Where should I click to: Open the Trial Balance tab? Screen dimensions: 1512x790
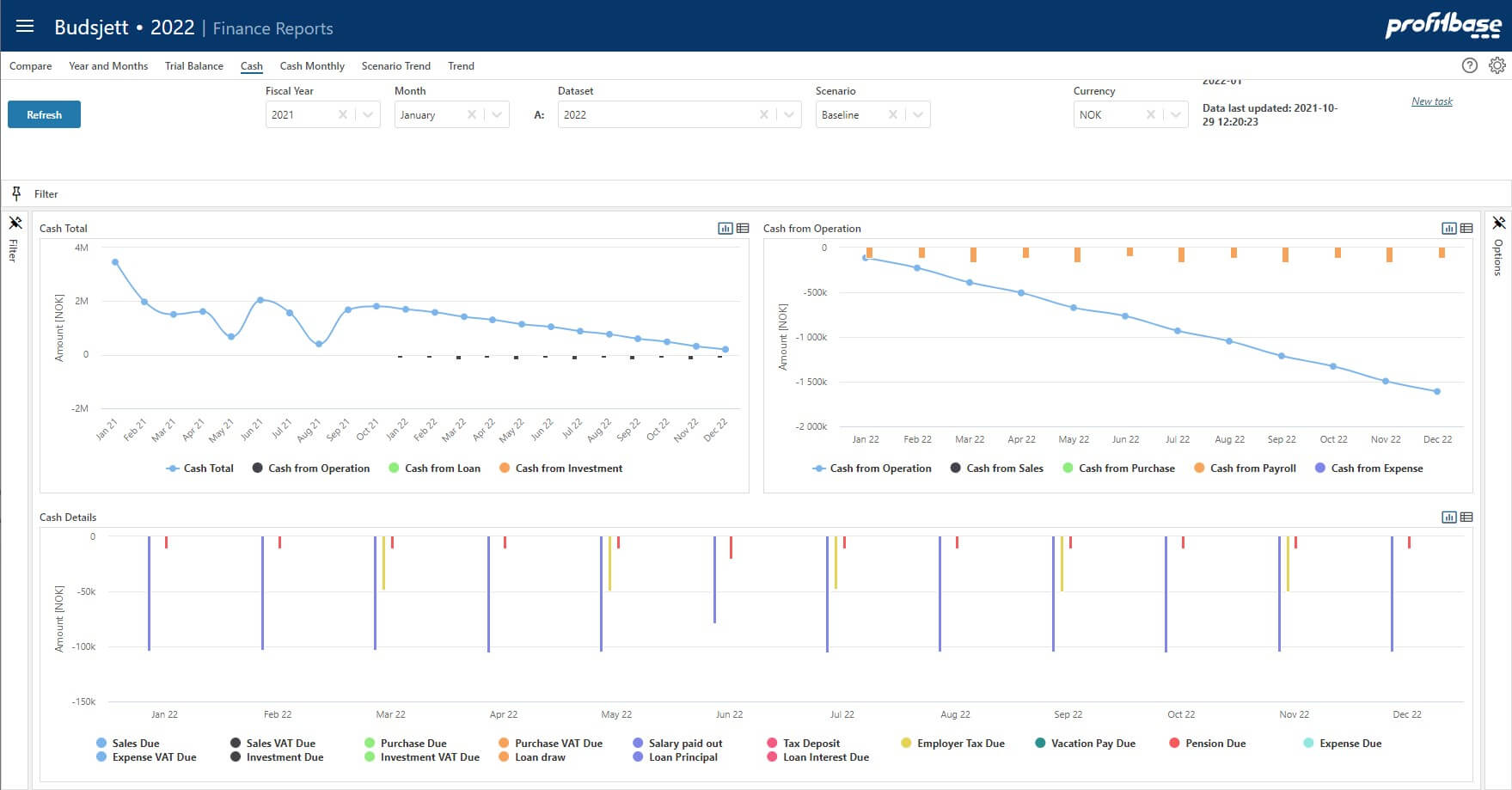(194, 66)
